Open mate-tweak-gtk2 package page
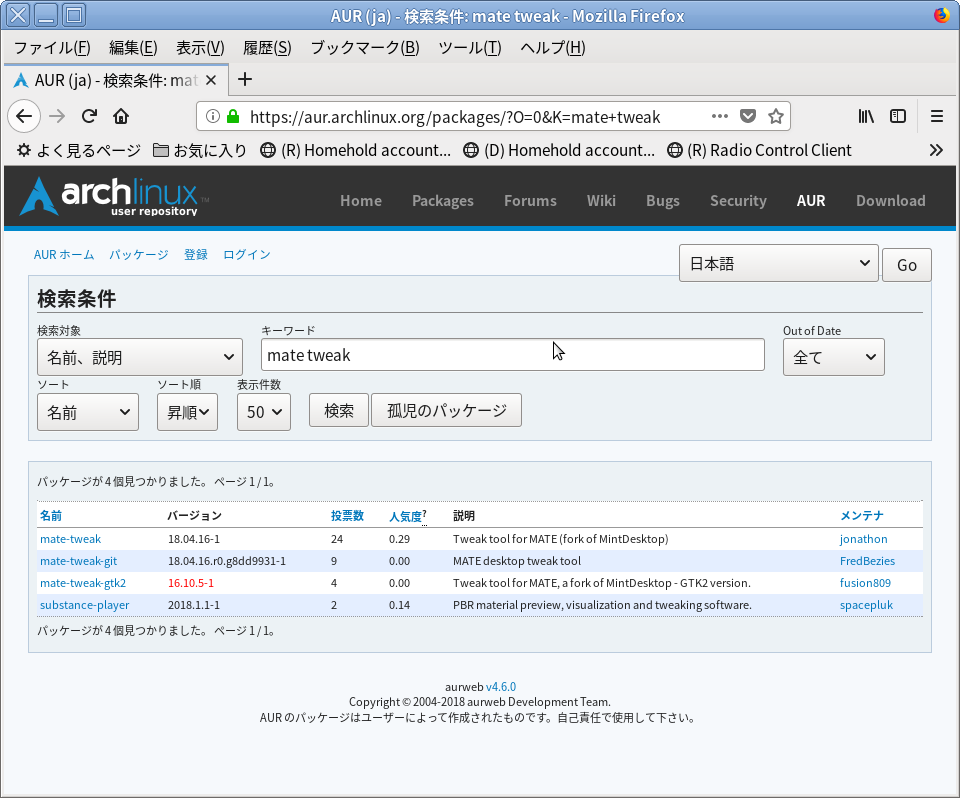 [x=83, y=583]
